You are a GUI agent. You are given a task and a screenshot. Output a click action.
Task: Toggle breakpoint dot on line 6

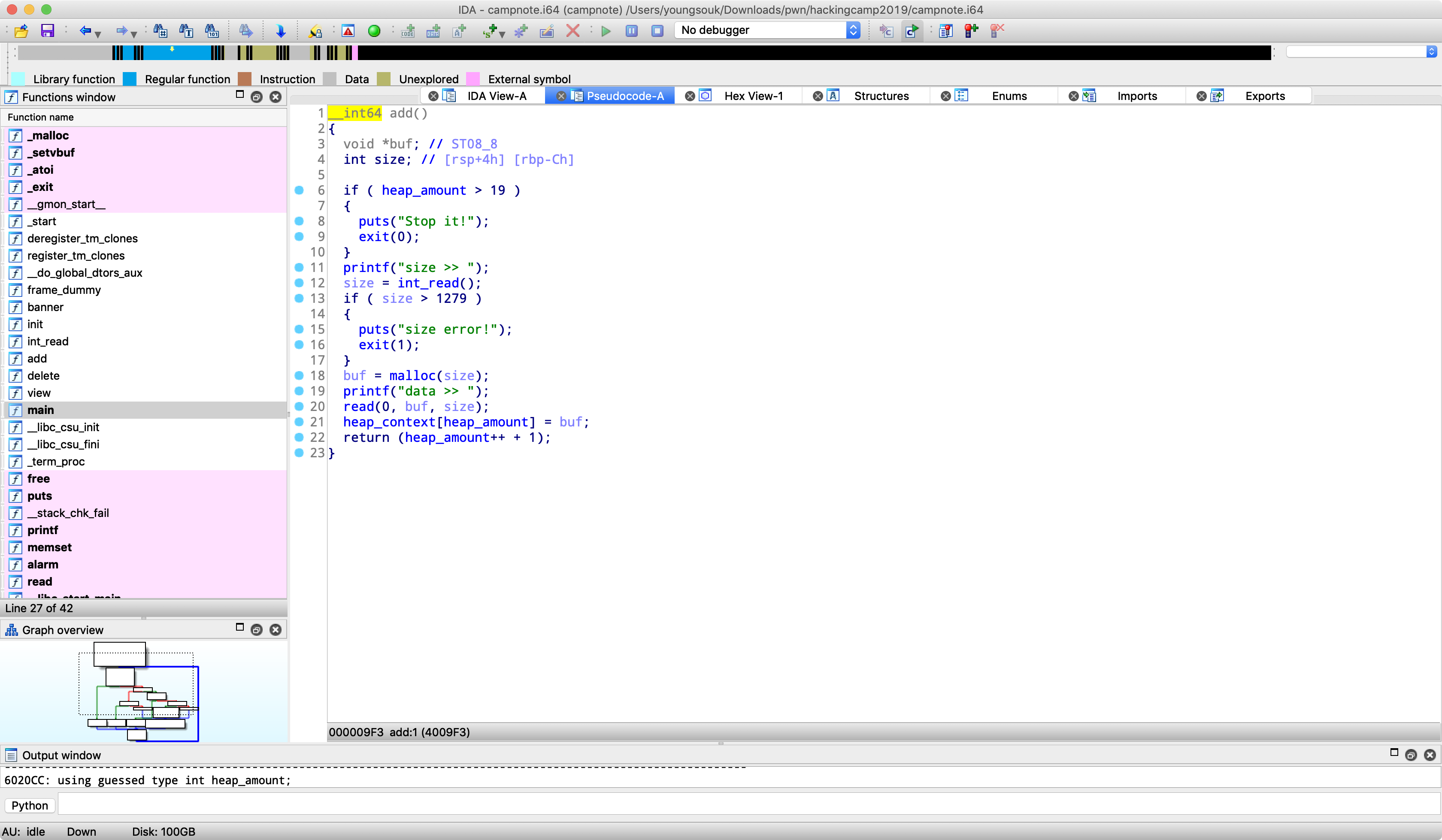299,190
